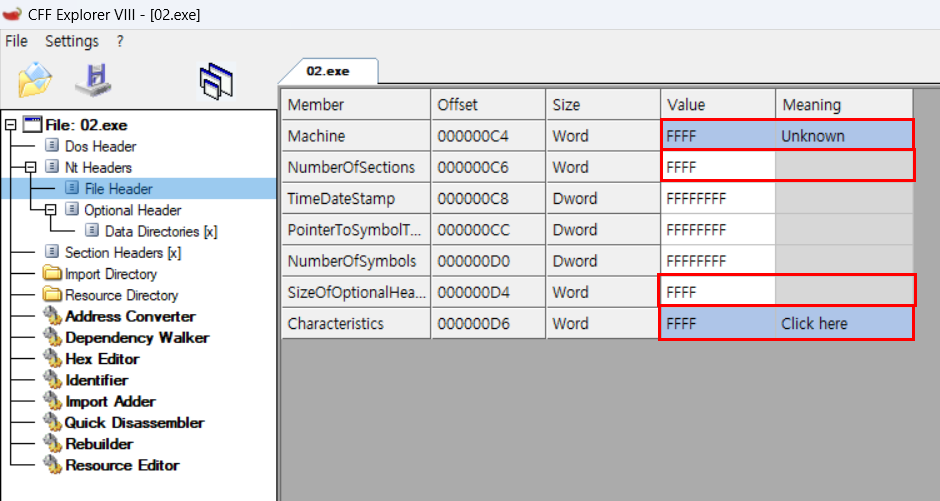
Task: Open Section Headers [x] tree item
Action: pos(123,252)
